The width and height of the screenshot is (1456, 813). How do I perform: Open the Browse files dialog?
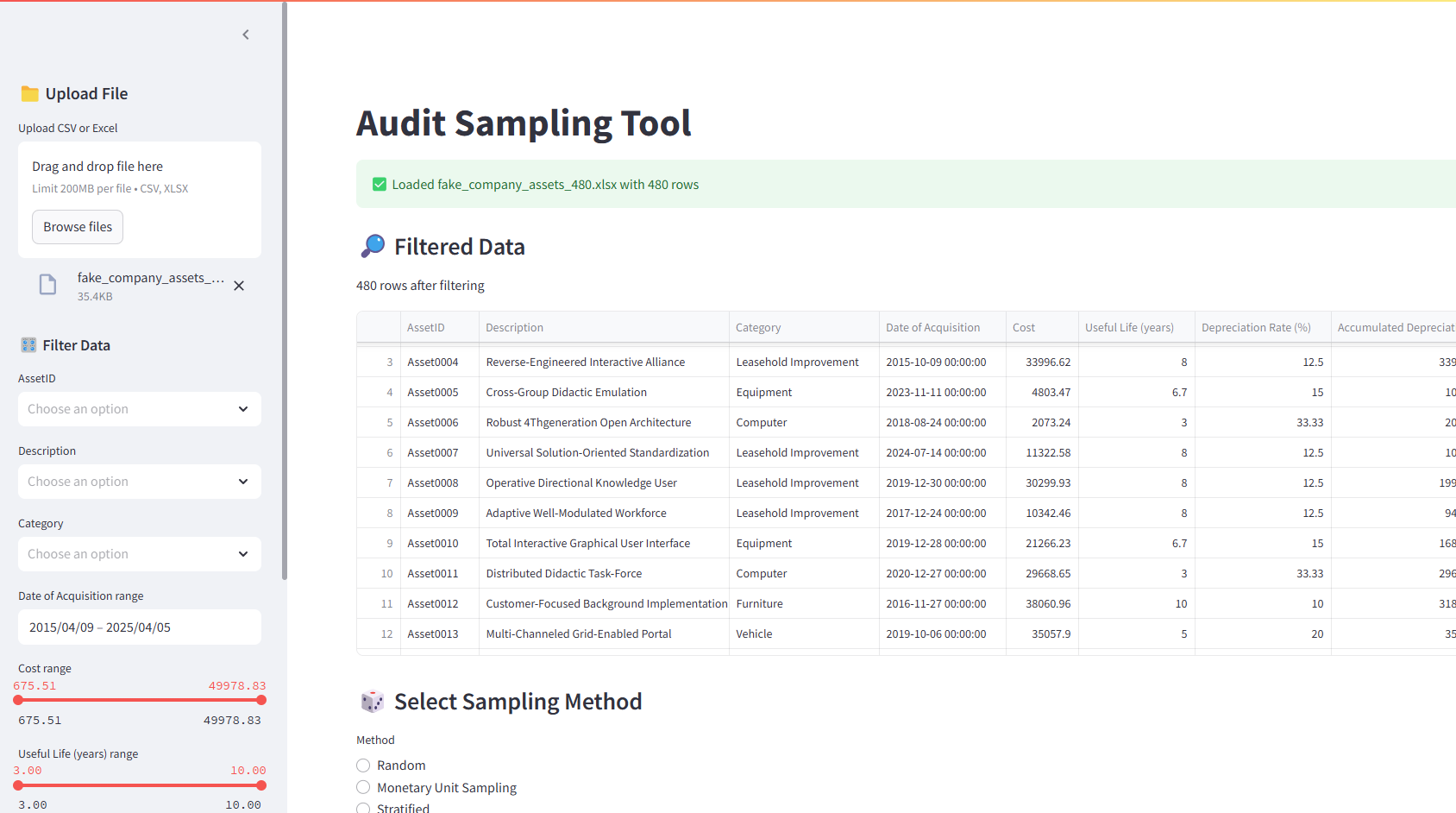coord(78,227)
